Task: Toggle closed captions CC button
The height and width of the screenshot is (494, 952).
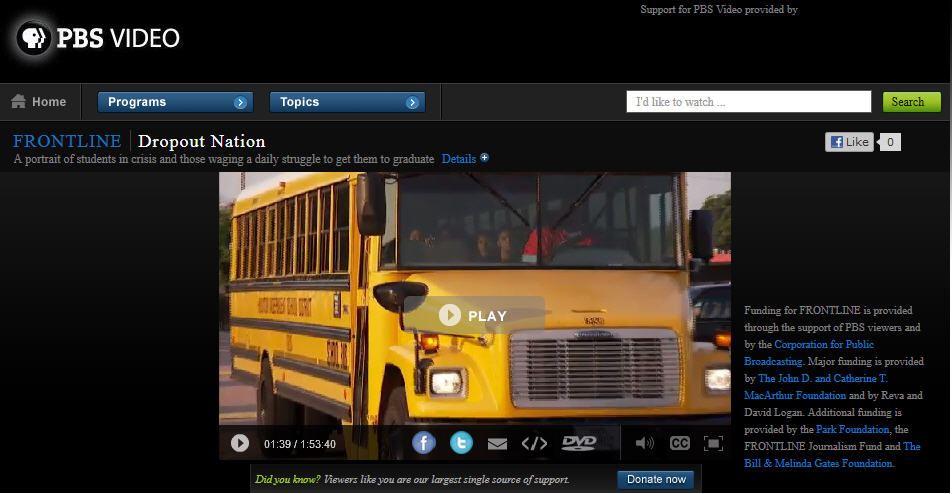Action: [x=680, y=443]
